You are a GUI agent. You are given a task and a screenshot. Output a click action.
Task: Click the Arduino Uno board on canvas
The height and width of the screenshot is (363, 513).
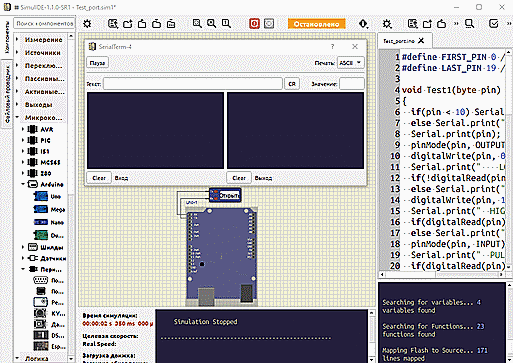[x=222, y=257]
